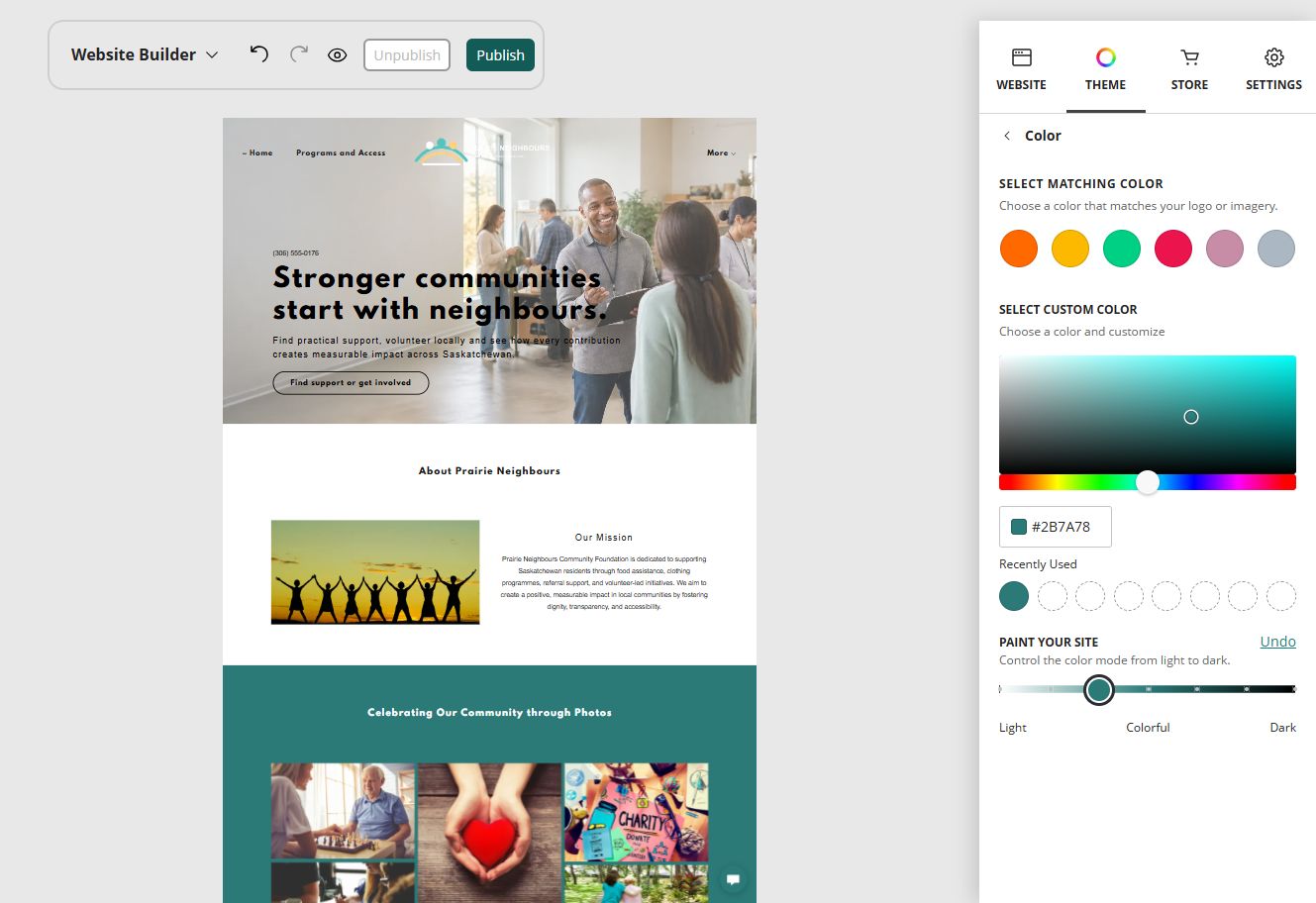Open the chat bubble icon on the preview
The height and width of the screenshot is (903, 1316).
pyautogui.click(x=733, y=878)
